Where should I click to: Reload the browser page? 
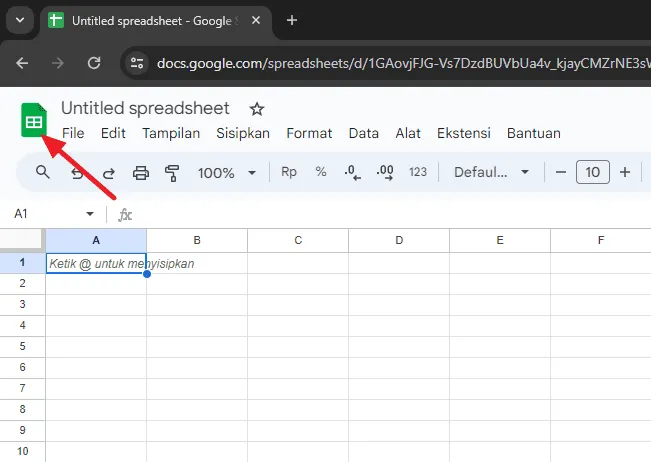click(94, 63)
